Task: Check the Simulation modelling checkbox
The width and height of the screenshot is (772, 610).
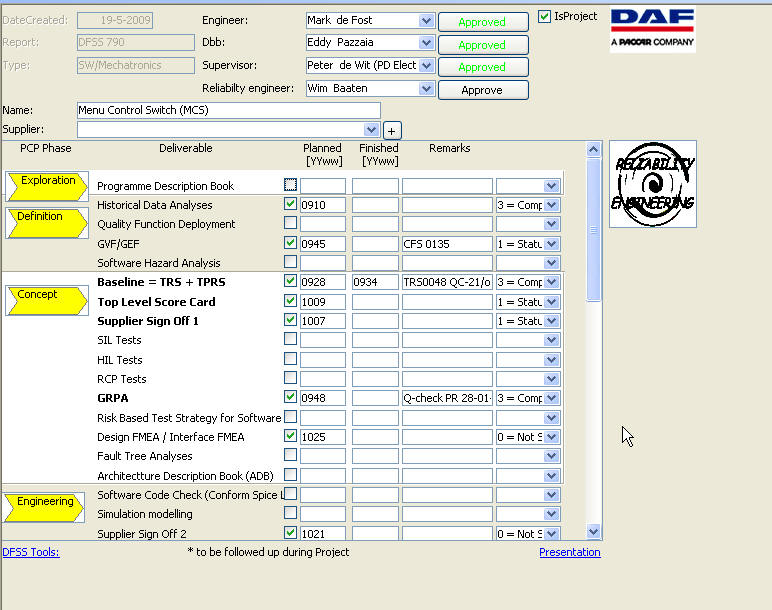Action: coord(290,513)
